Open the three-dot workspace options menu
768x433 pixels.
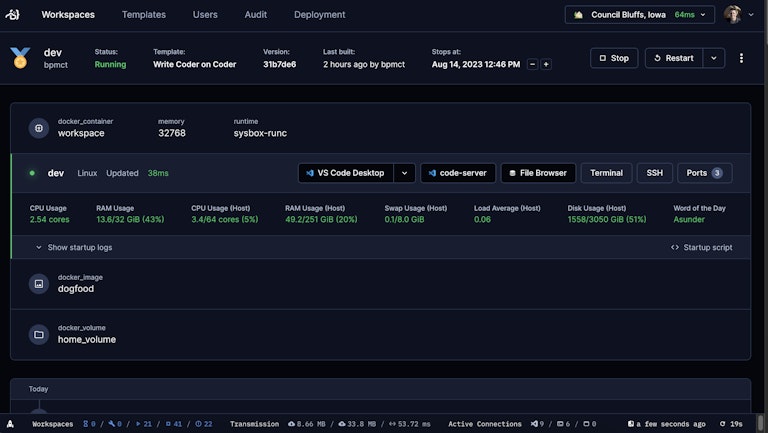pyautogui.click(x=741, y=58)
